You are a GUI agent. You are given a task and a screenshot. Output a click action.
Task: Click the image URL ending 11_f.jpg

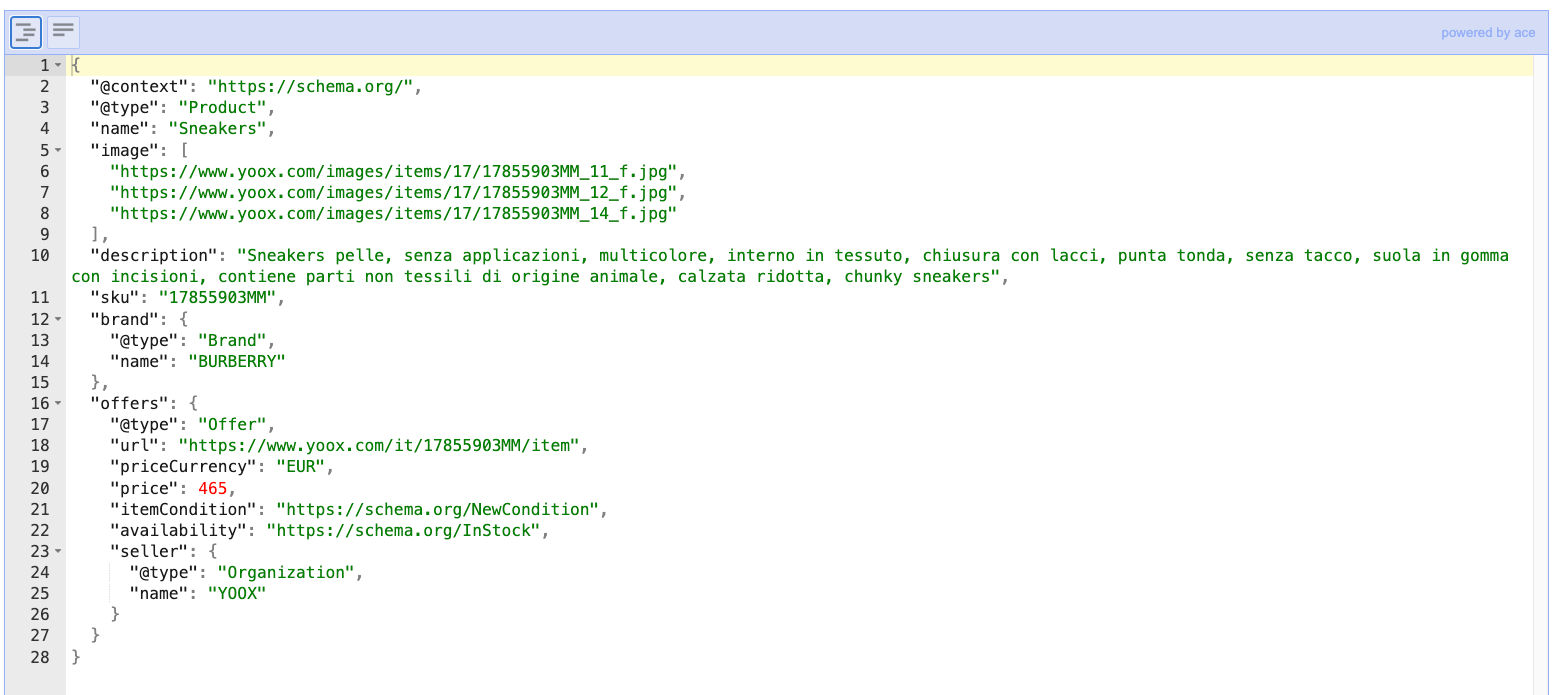tap(393, 171)
